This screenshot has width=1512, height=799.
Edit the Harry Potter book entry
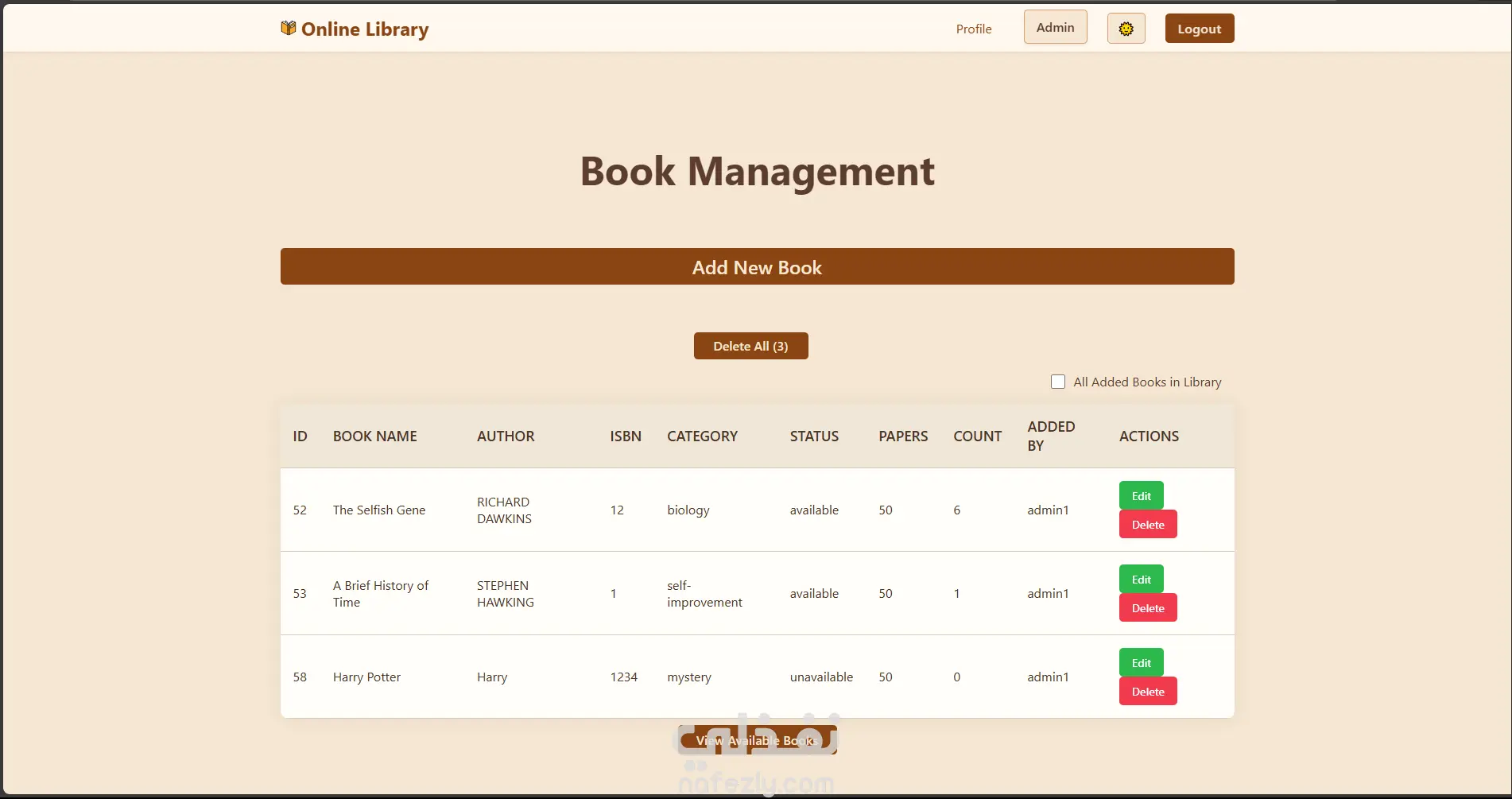(x=1141, y=662)
